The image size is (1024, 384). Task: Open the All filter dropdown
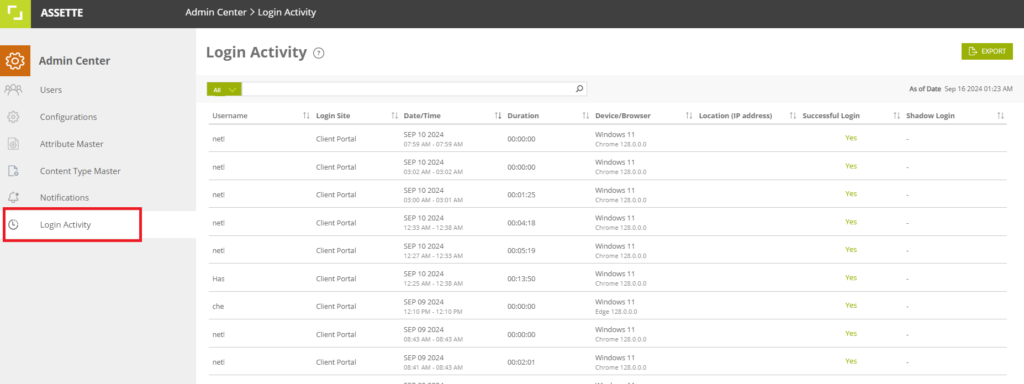pyautogui.click(x=225, y=89)
